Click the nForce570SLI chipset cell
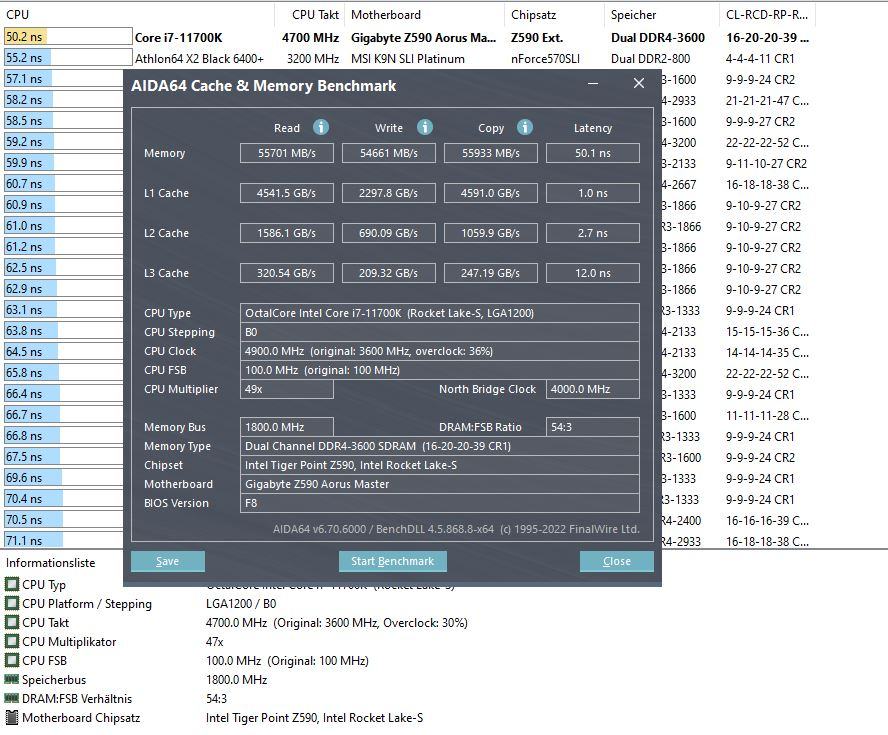The image size is (888, 735). click(545, 59)
